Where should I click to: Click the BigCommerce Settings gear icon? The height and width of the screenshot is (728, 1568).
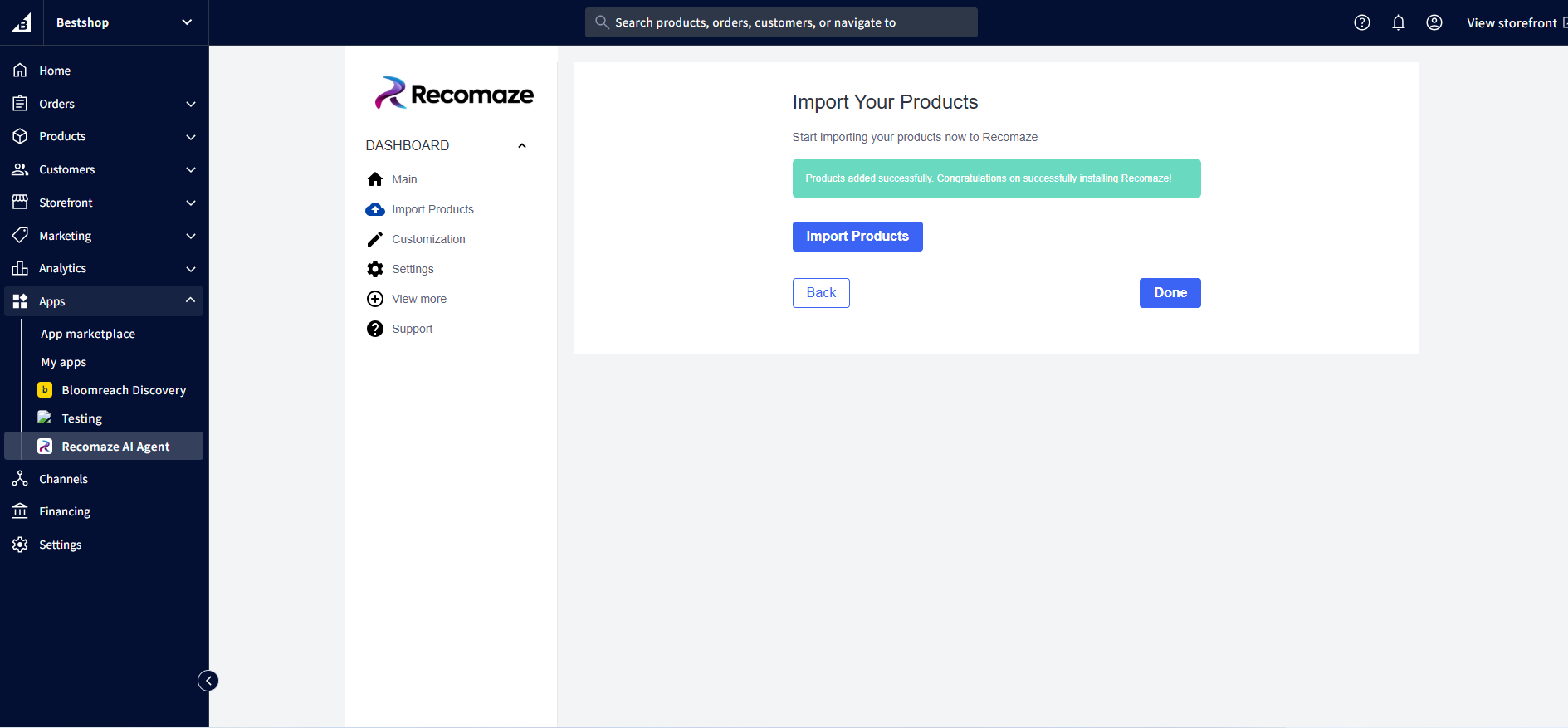pos(20,545)
